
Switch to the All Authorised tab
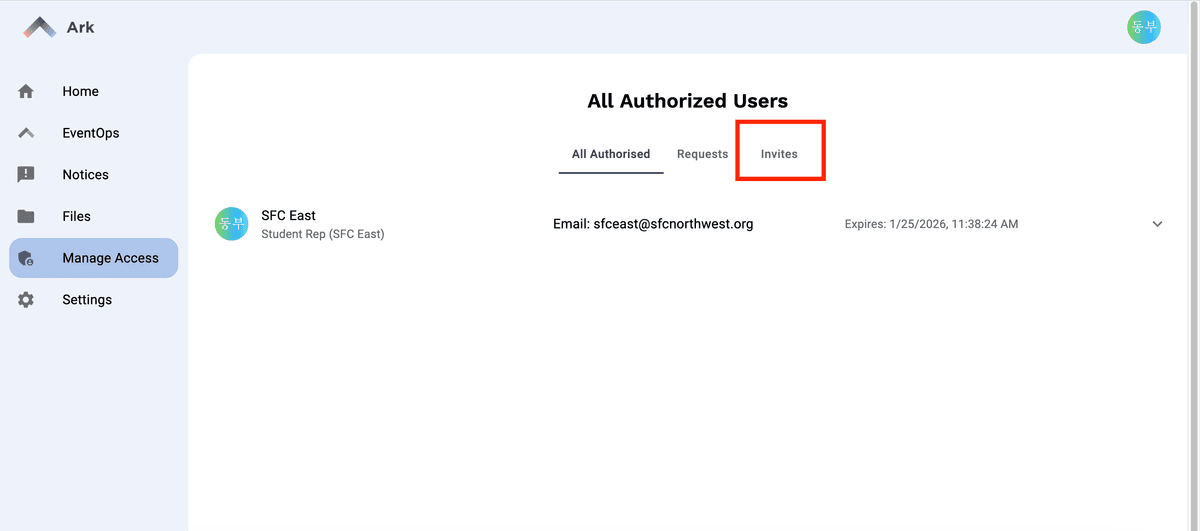coord(610,154)
